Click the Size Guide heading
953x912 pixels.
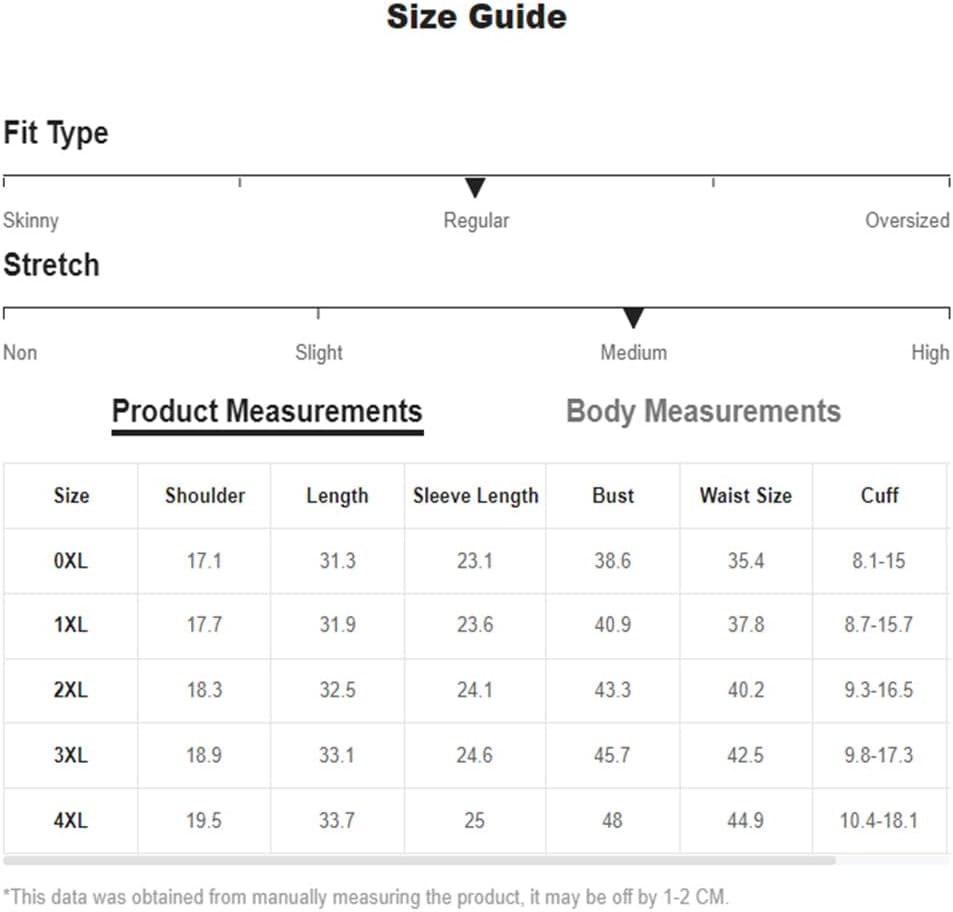[476, 16]
